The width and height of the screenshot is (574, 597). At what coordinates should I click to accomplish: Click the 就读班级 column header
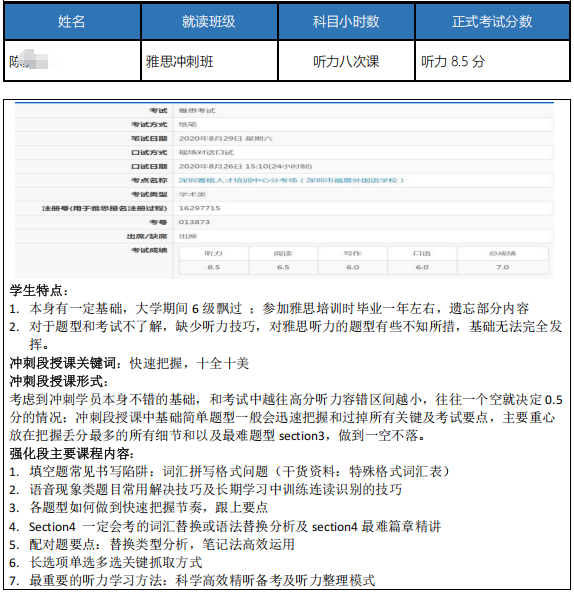[x=209, y=21]
